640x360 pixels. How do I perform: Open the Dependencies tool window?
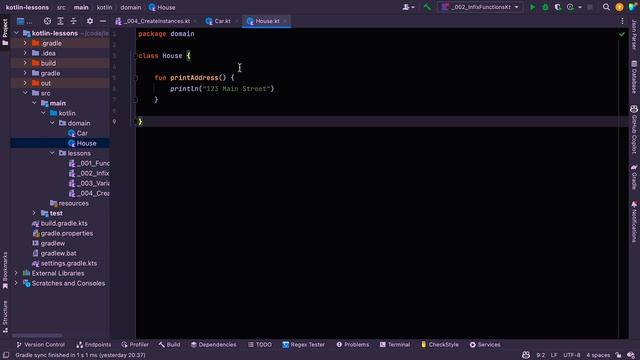point(213,345)
